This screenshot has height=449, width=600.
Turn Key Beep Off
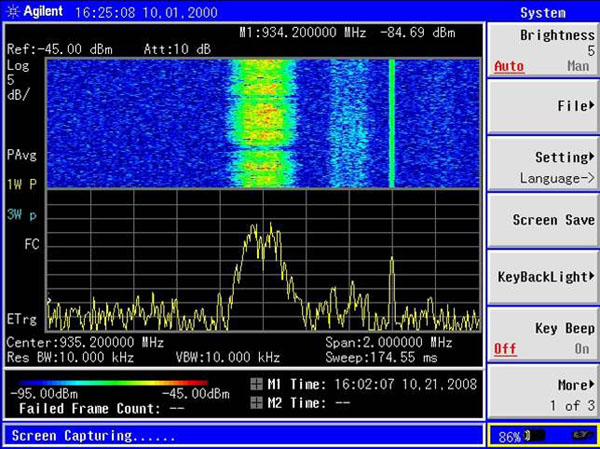(x=505, y=349)
